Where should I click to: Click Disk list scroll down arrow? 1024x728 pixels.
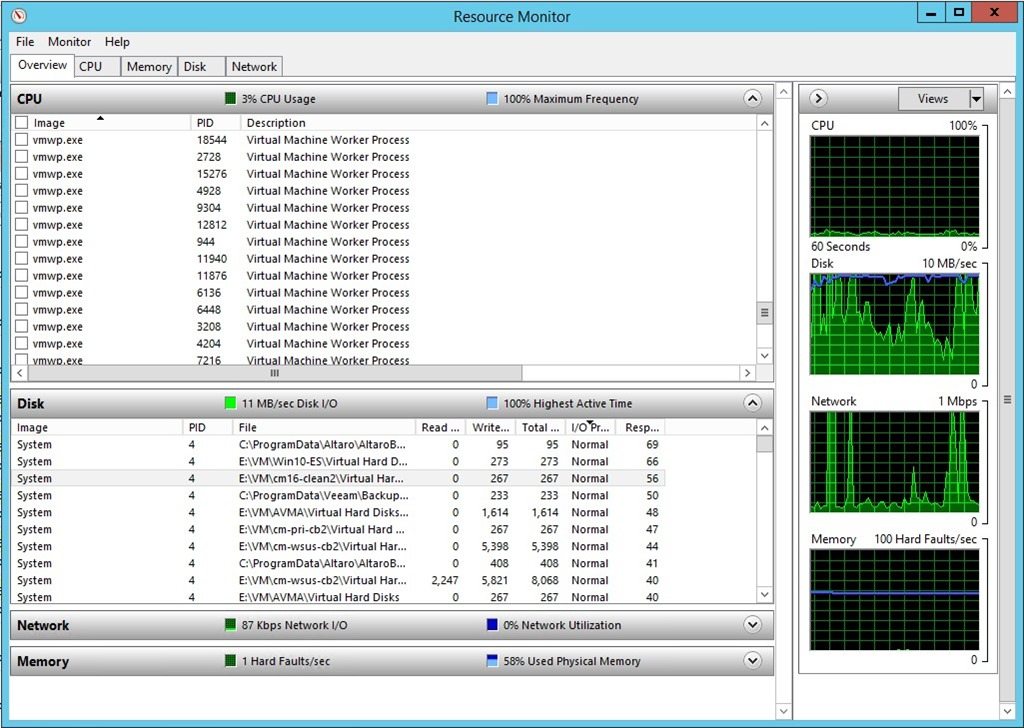click(765, 595)
